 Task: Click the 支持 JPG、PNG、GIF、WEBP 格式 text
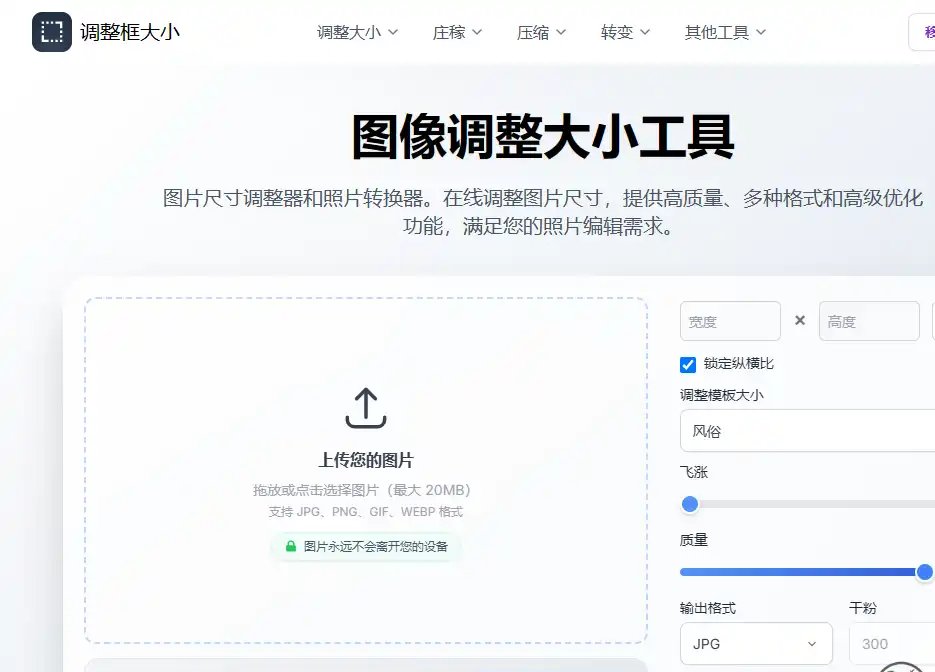366,512
